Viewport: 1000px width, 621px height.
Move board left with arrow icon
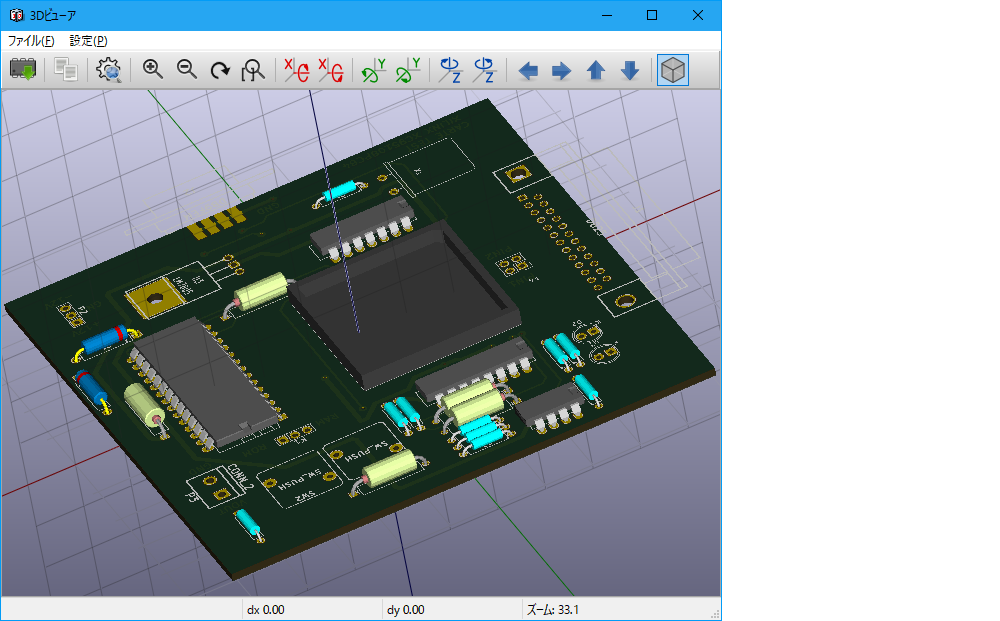click(528, 70)
